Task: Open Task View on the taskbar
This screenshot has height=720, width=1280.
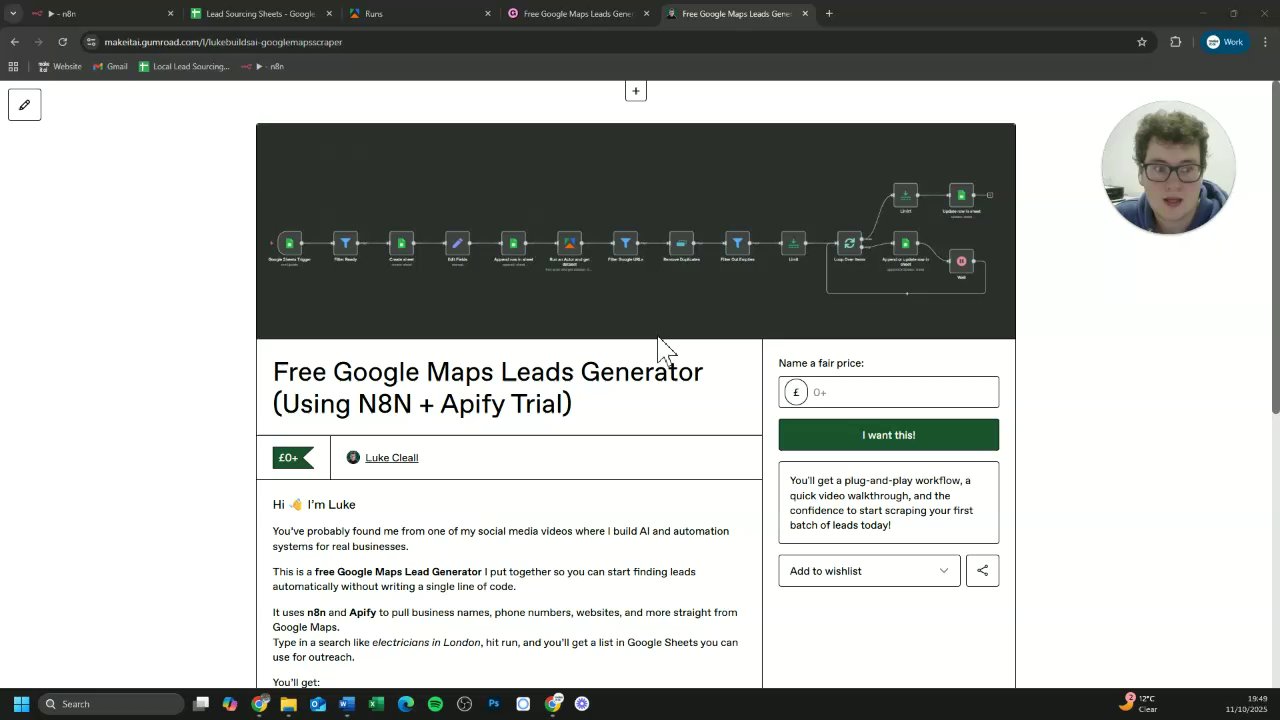Action: pyautogui.click(x=201, y=704)
